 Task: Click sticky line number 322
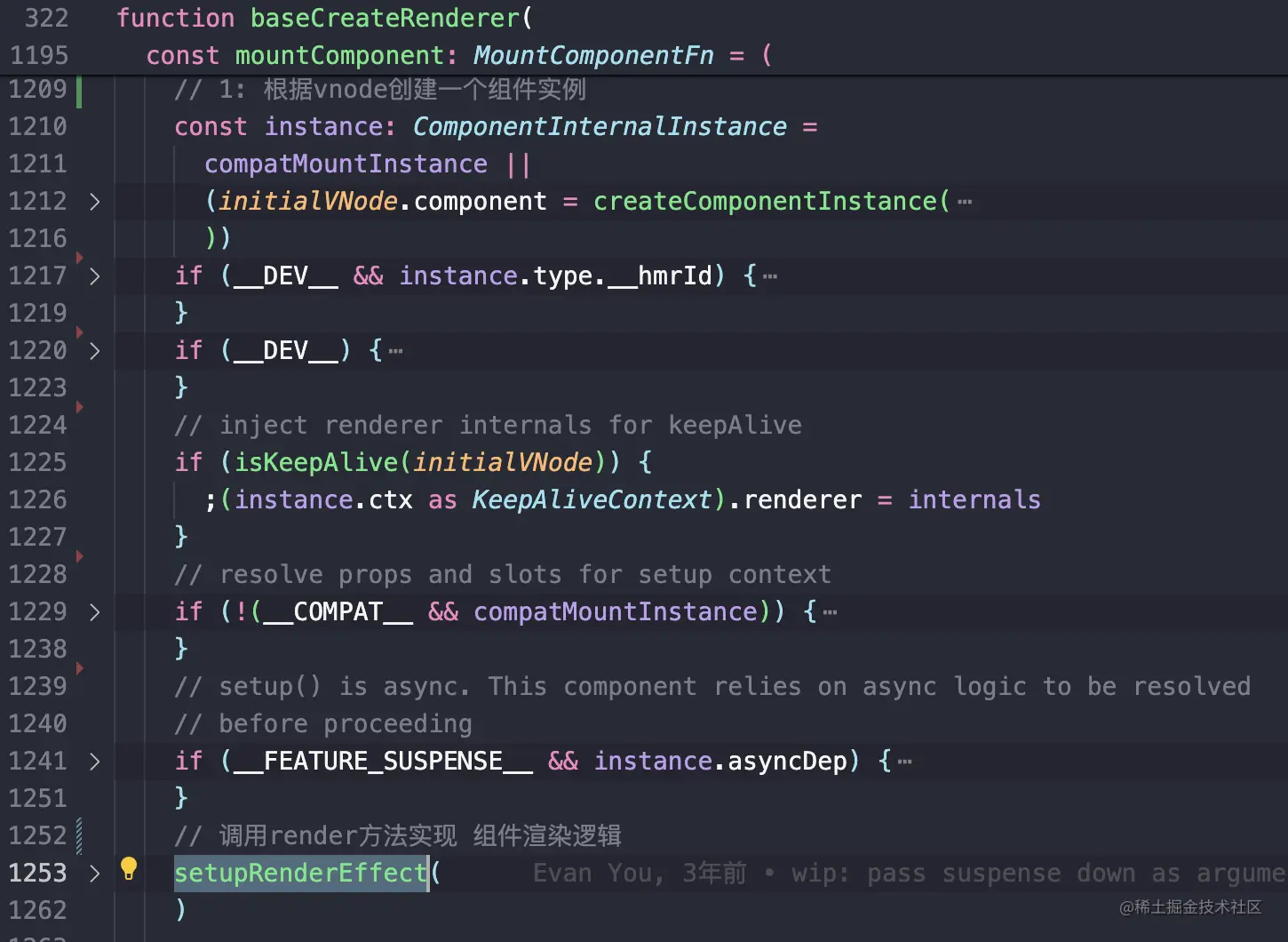pyautogui.click(x=46, y=18)
